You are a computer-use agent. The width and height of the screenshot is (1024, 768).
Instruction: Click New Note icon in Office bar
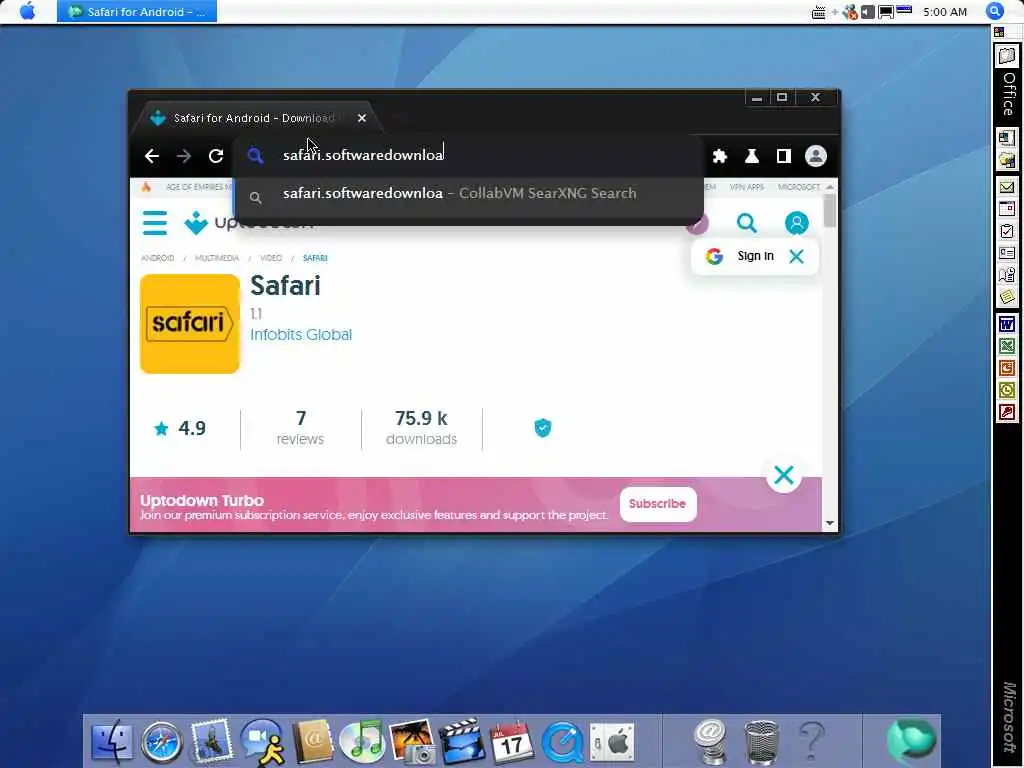pyautogui.click(x=1006, y=297)
